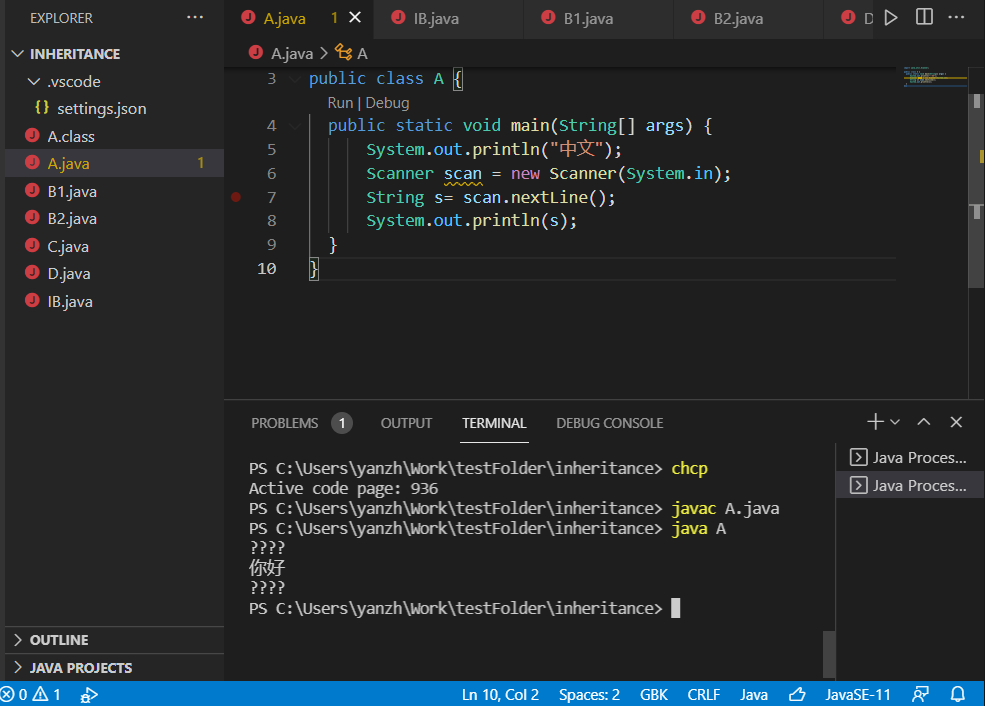Image resolution: width=985 pixels, height=706 pixels.
Task: Switch to the B1.java editor tab
Action: [x=599, y=19]
